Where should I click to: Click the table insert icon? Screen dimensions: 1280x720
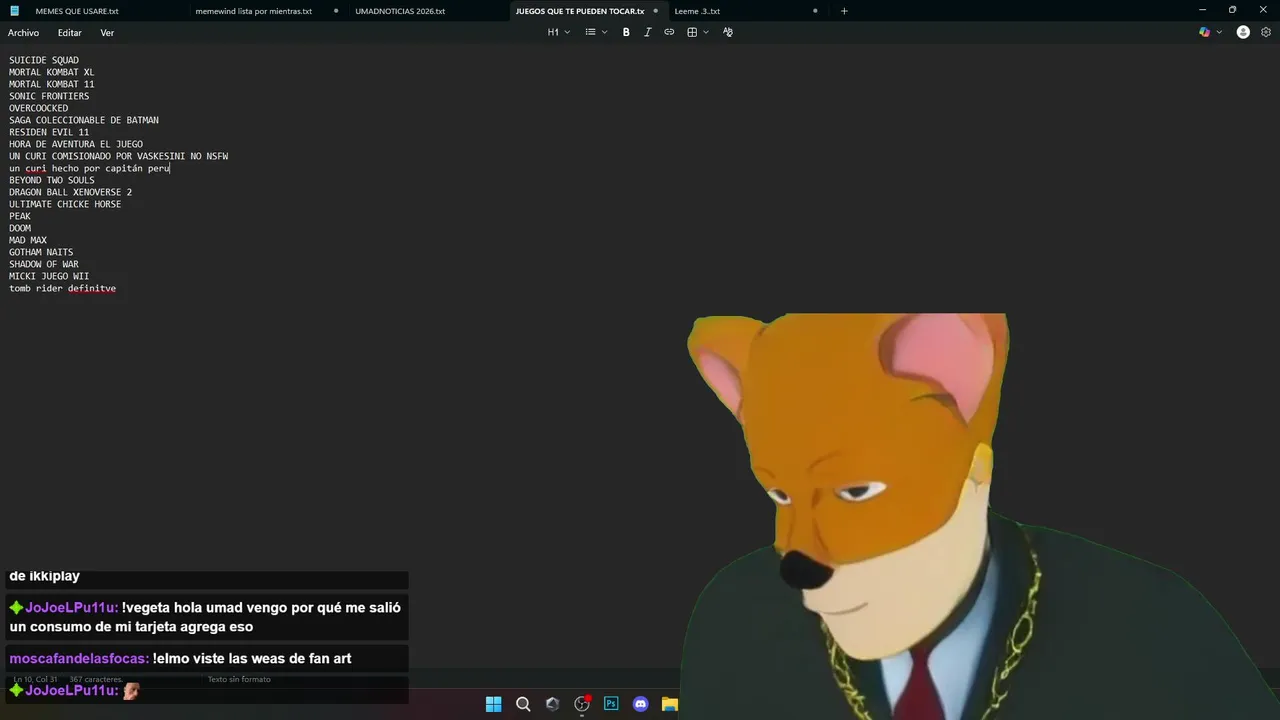coord(692,32)
